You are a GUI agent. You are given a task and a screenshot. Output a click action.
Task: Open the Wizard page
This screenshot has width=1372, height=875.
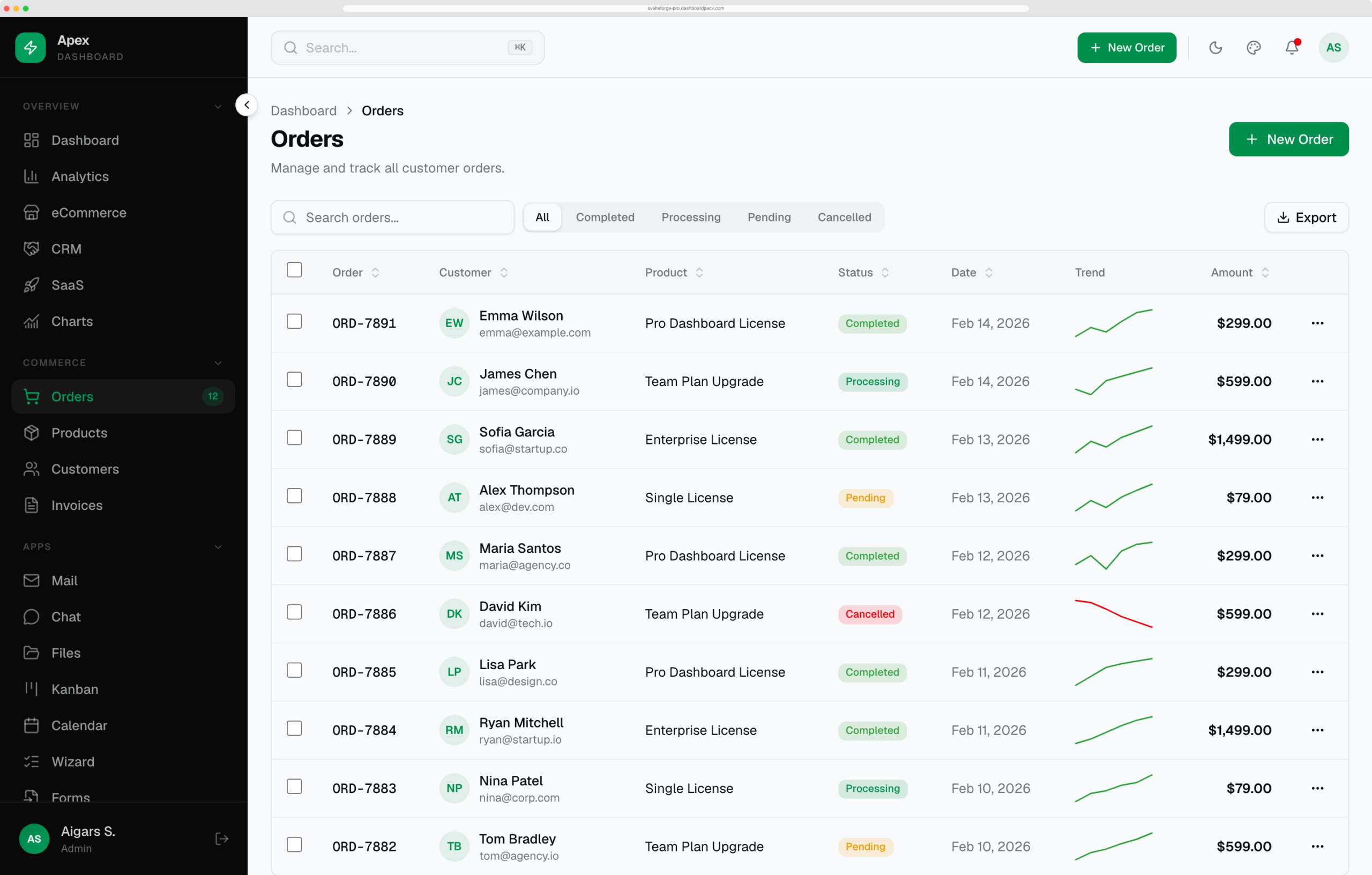(123, 761)
